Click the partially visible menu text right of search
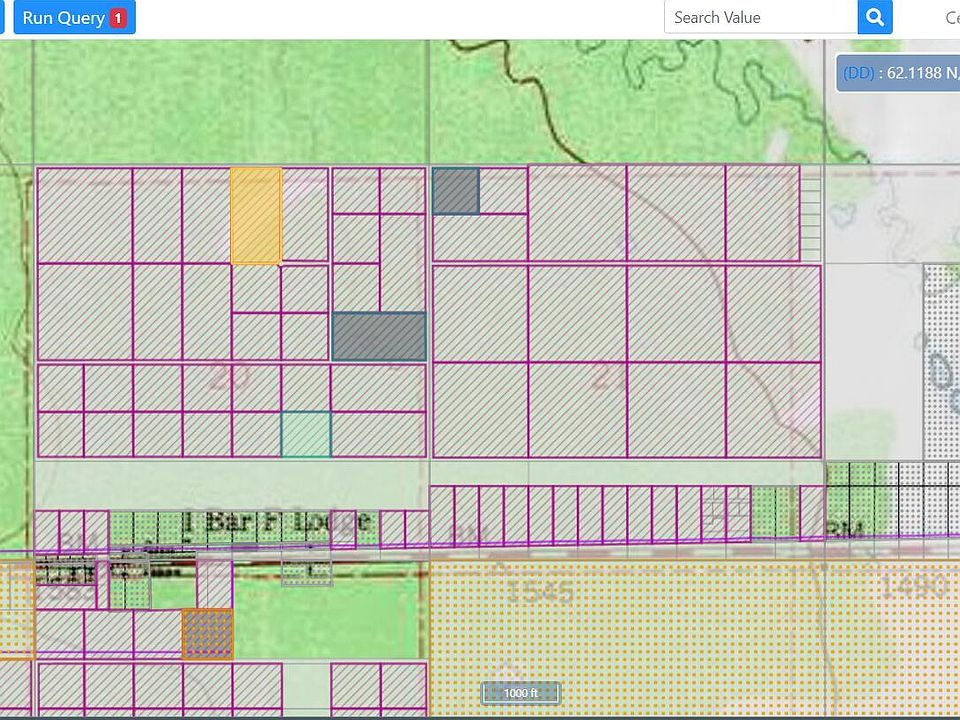960x720 pixels. [952, 18]
